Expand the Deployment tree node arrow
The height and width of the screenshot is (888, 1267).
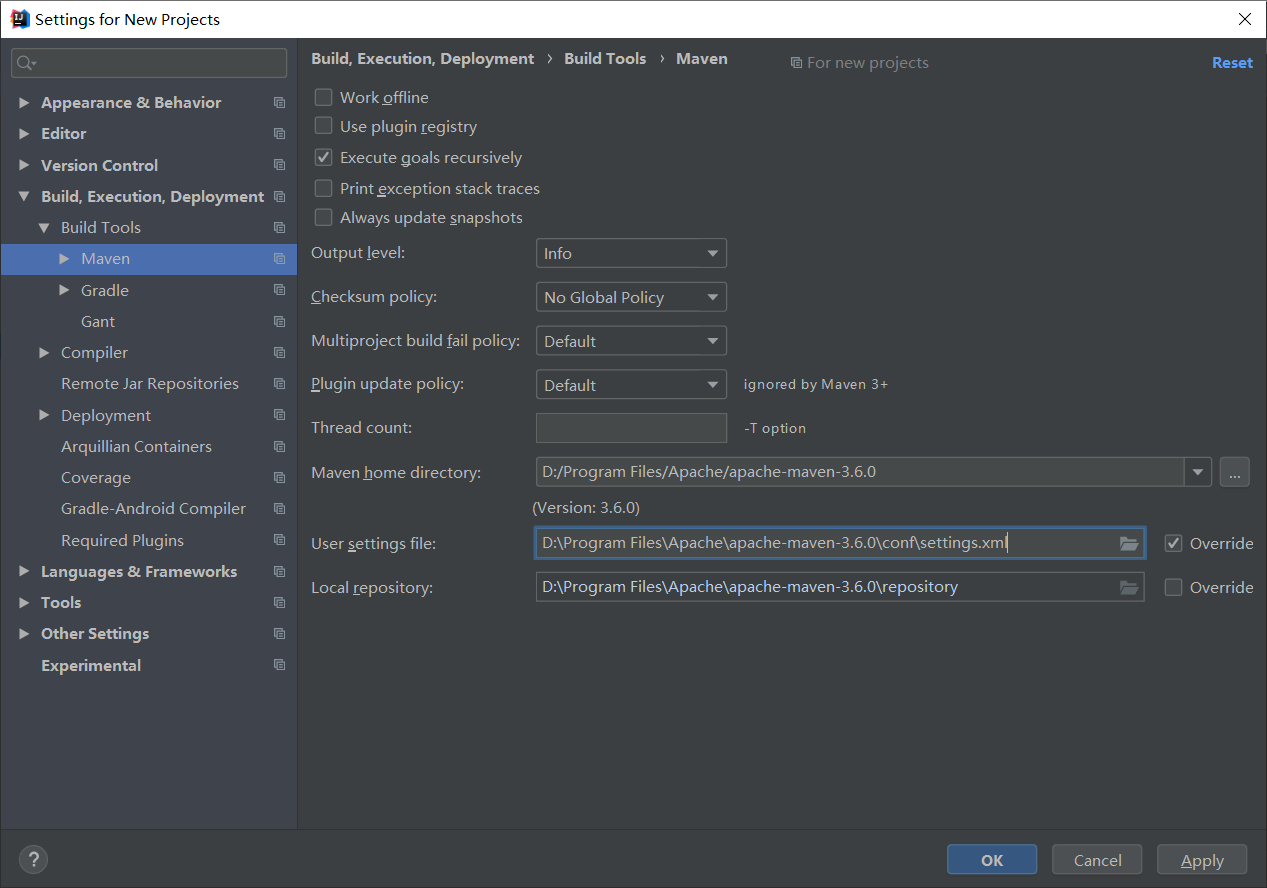click(44, 415)
